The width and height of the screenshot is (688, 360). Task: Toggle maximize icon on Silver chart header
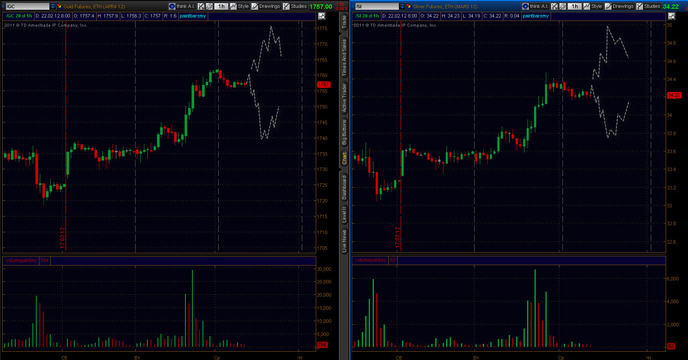tap(671, 16)
